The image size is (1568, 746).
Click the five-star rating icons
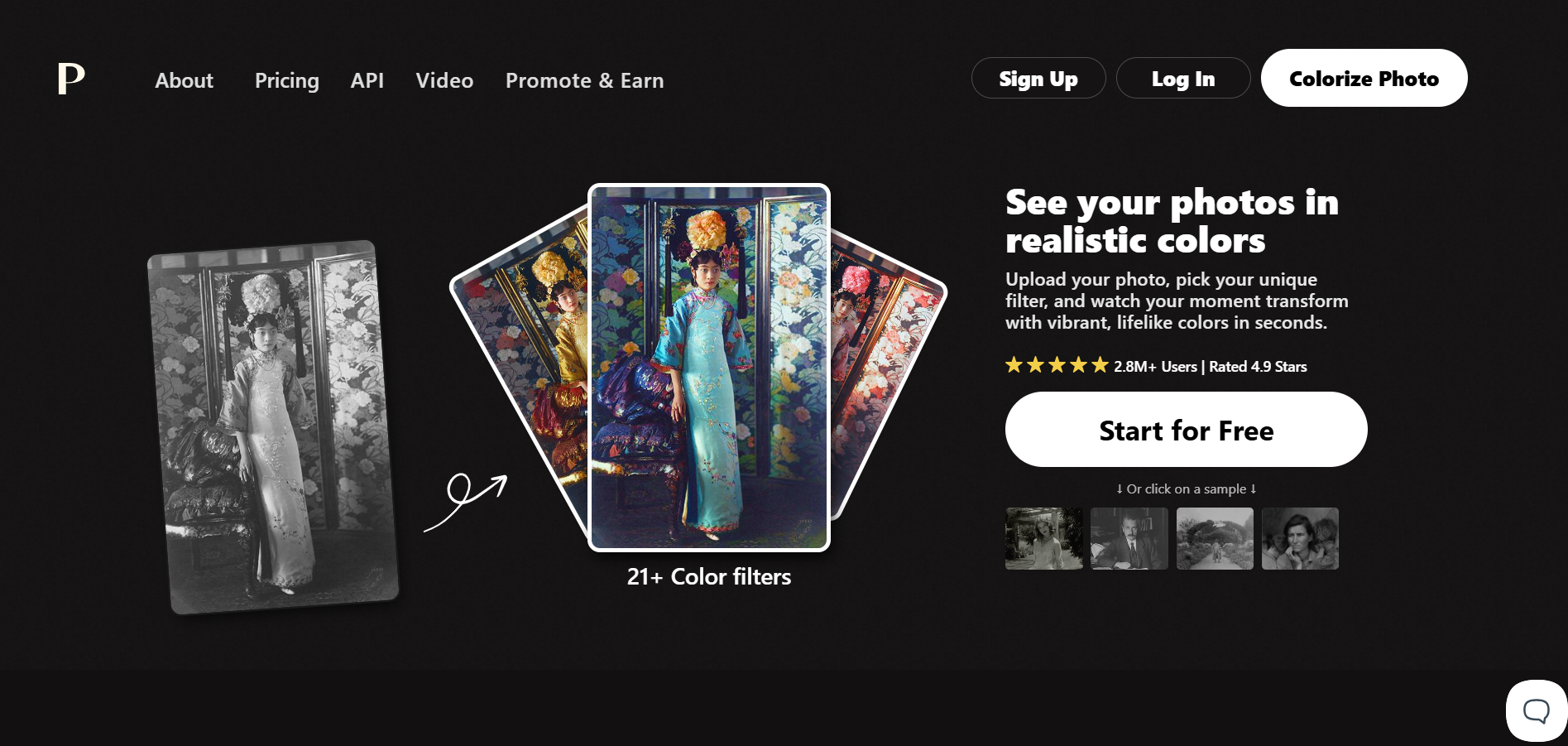tap(1057, 365)
